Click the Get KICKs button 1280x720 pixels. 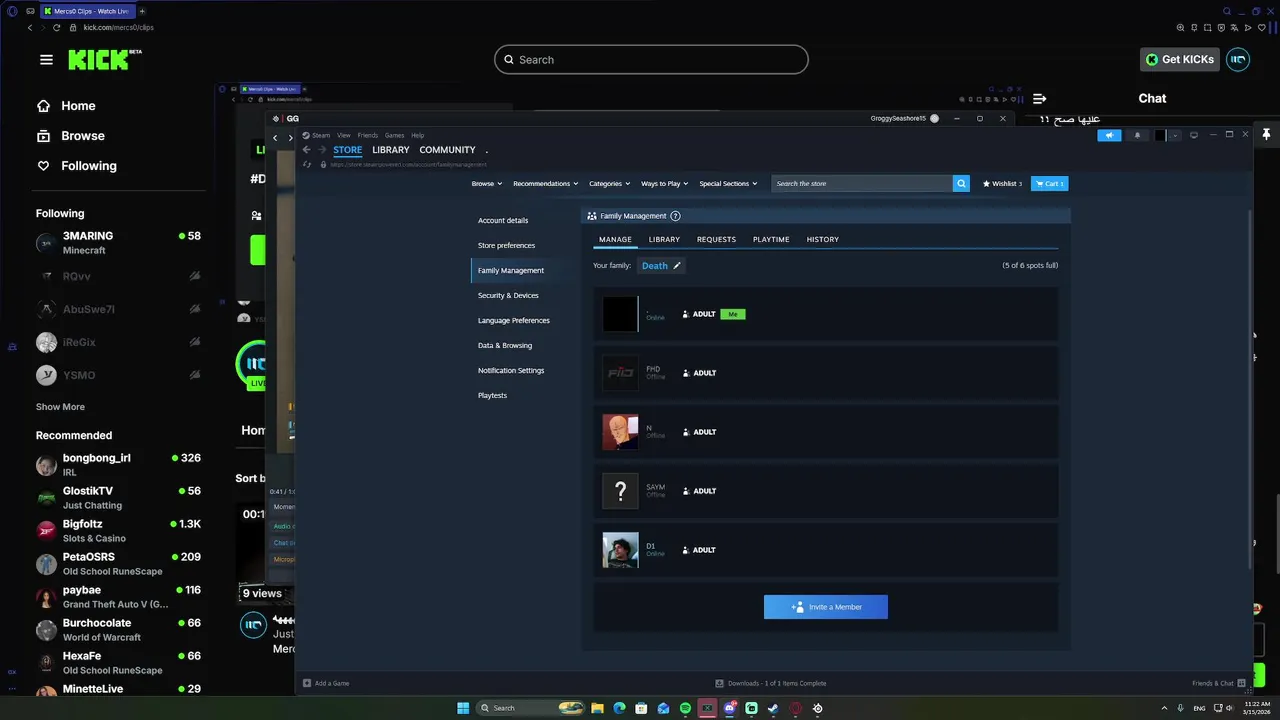point(1180,60)
